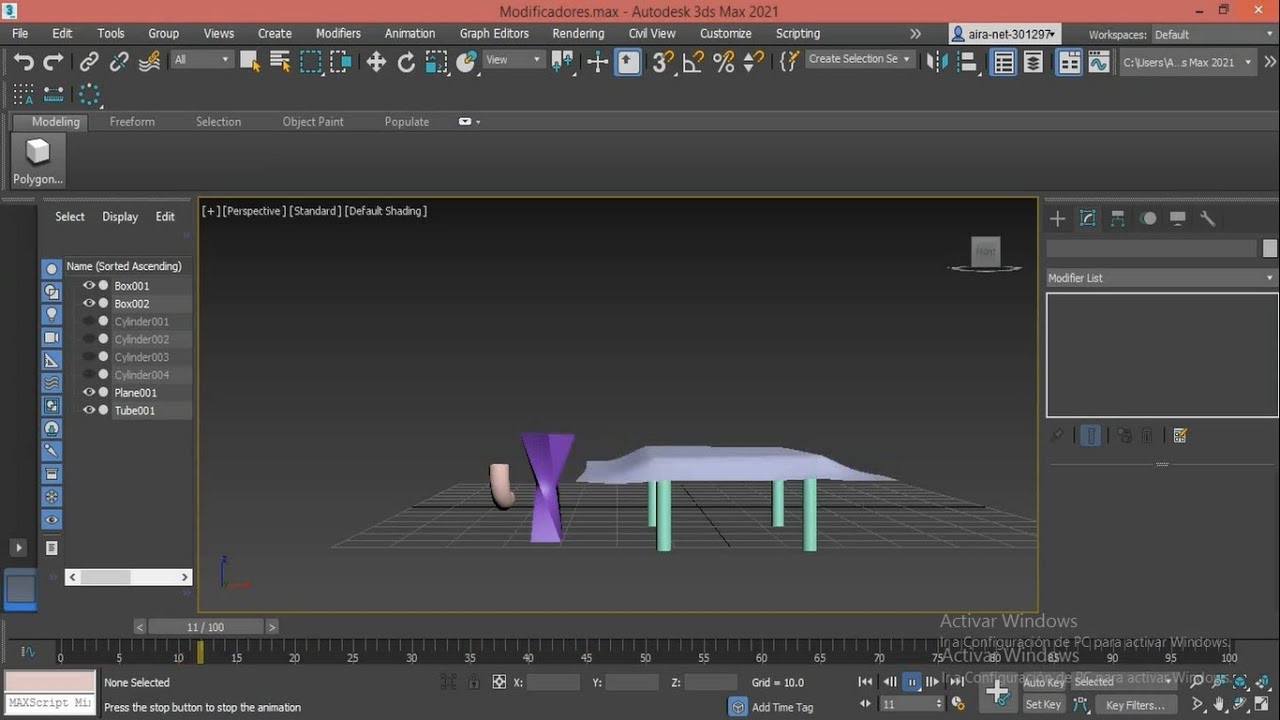Image resolution: width=1280 pixels, height=720 pixels.
Task: Pause the animation playback
Action: (911, 682)
